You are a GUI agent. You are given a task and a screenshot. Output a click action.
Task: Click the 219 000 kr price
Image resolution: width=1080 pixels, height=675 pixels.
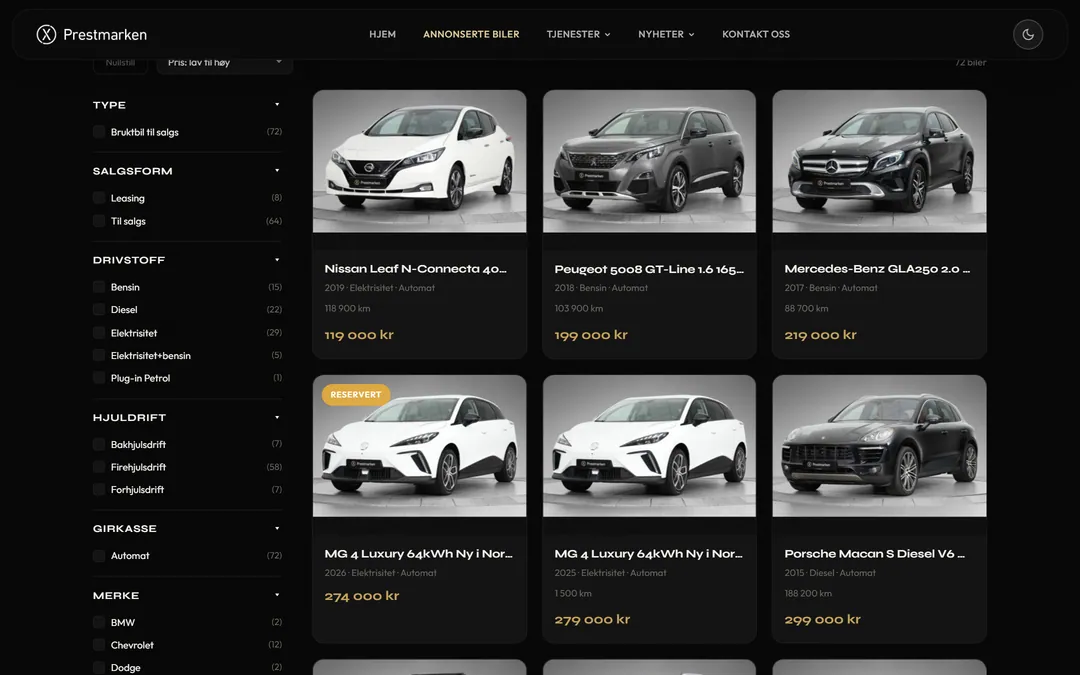point(820,335)
